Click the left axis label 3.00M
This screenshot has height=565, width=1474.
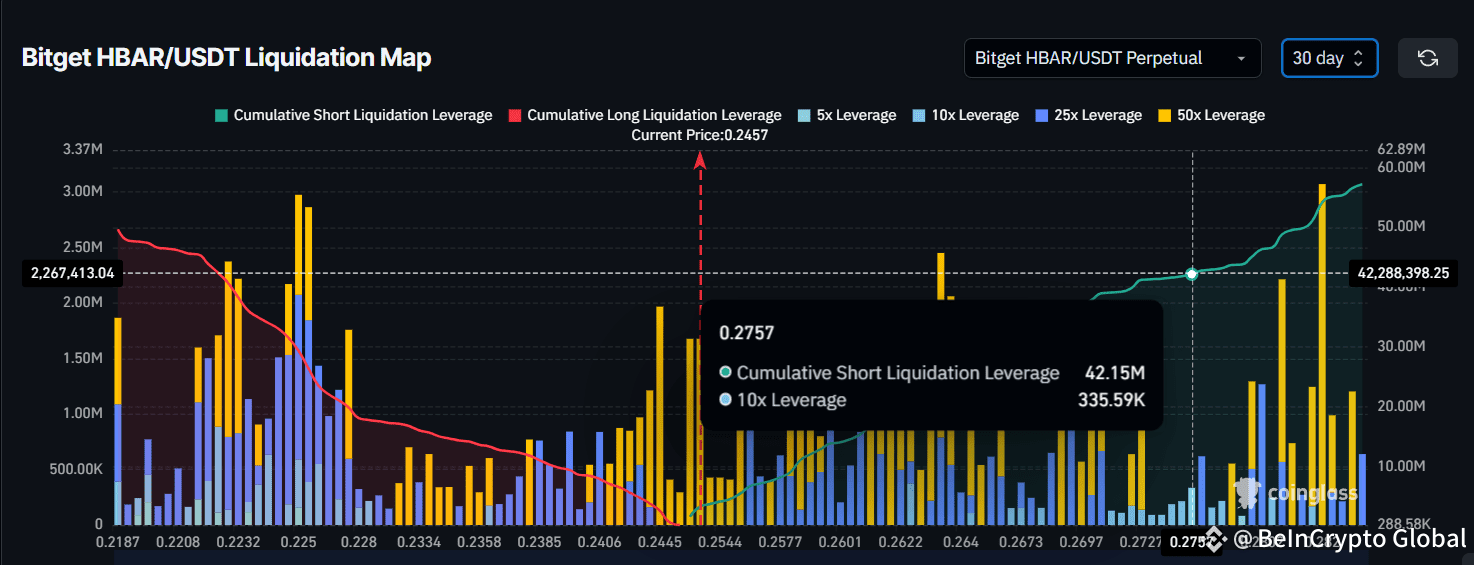pos(83,191)
